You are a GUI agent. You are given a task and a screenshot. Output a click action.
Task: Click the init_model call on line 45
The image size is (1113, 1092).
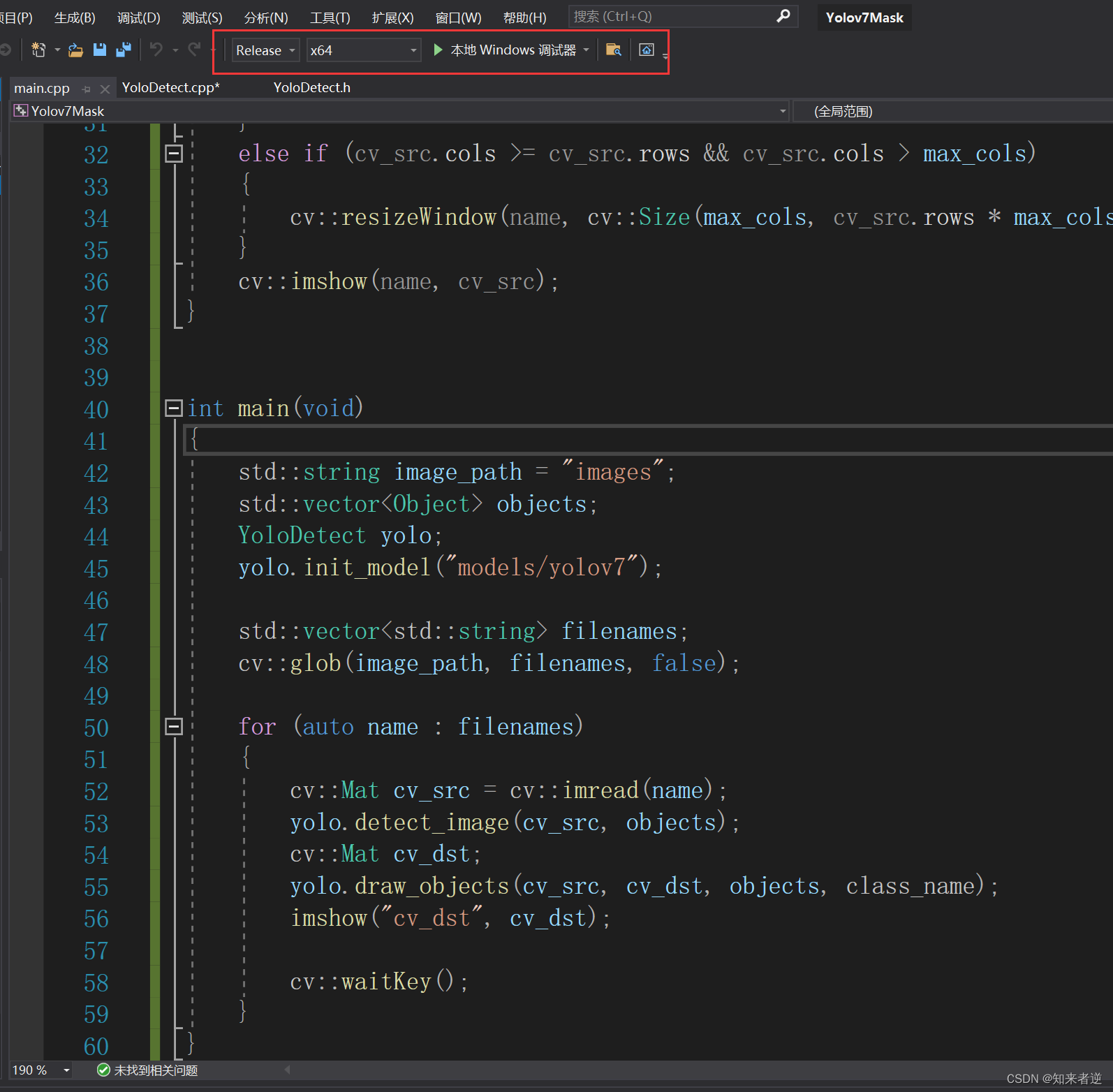367,567
